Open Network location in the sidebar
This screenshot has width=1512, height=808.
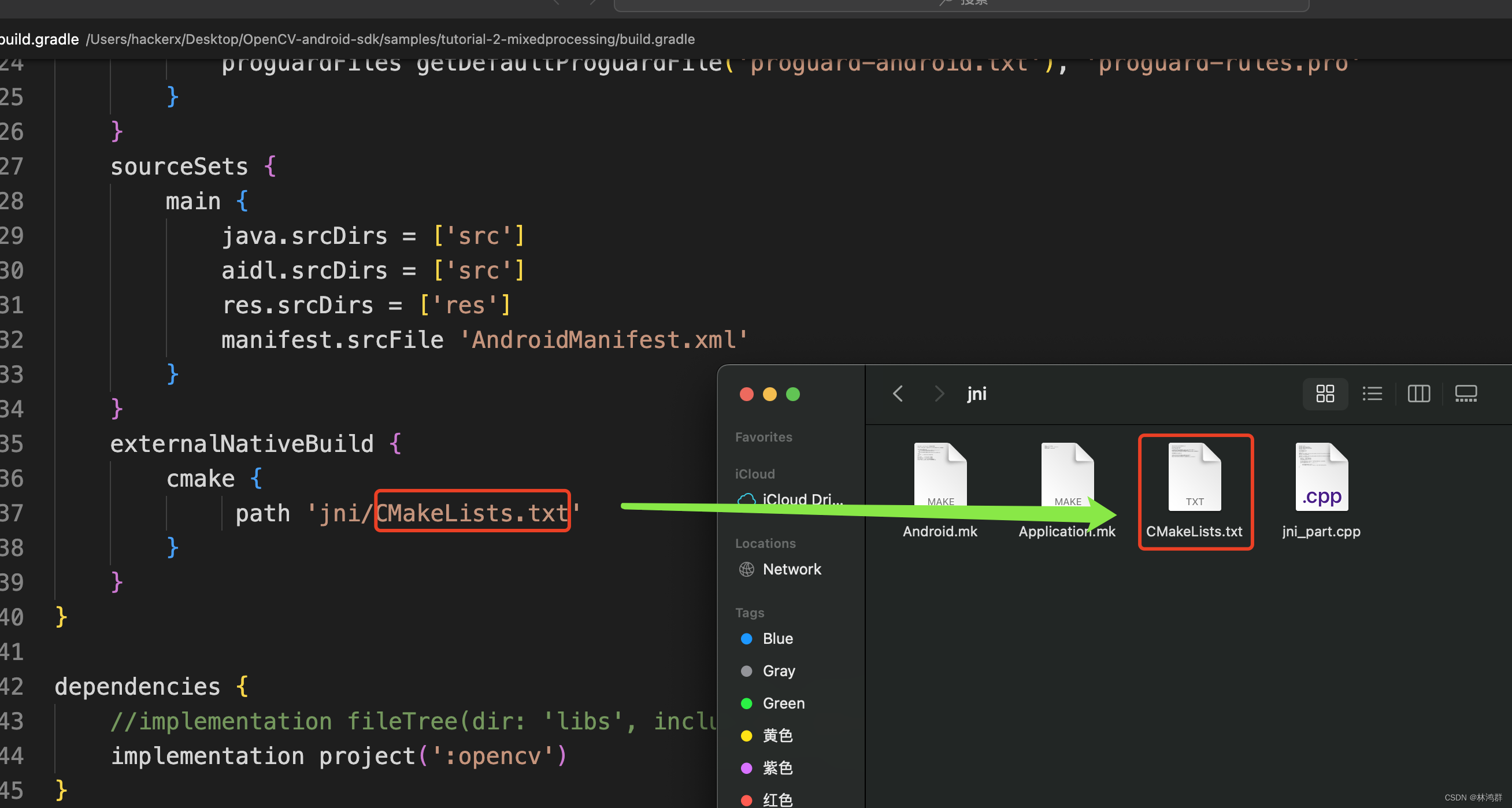tap(791, 569)
